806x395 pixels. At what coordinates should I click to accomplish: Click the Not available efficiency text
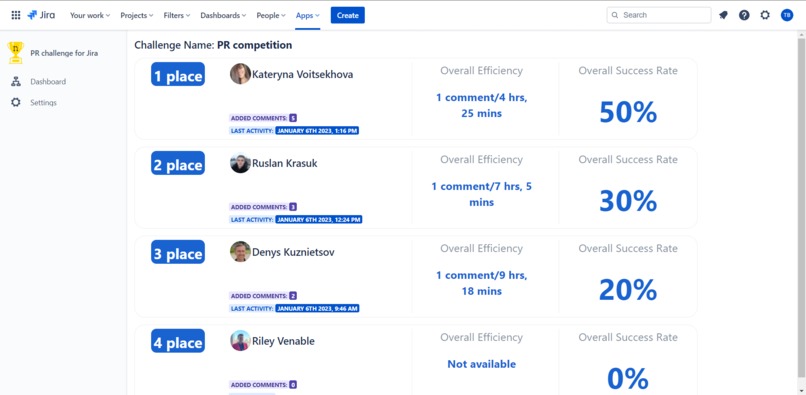tap(481, 364)
